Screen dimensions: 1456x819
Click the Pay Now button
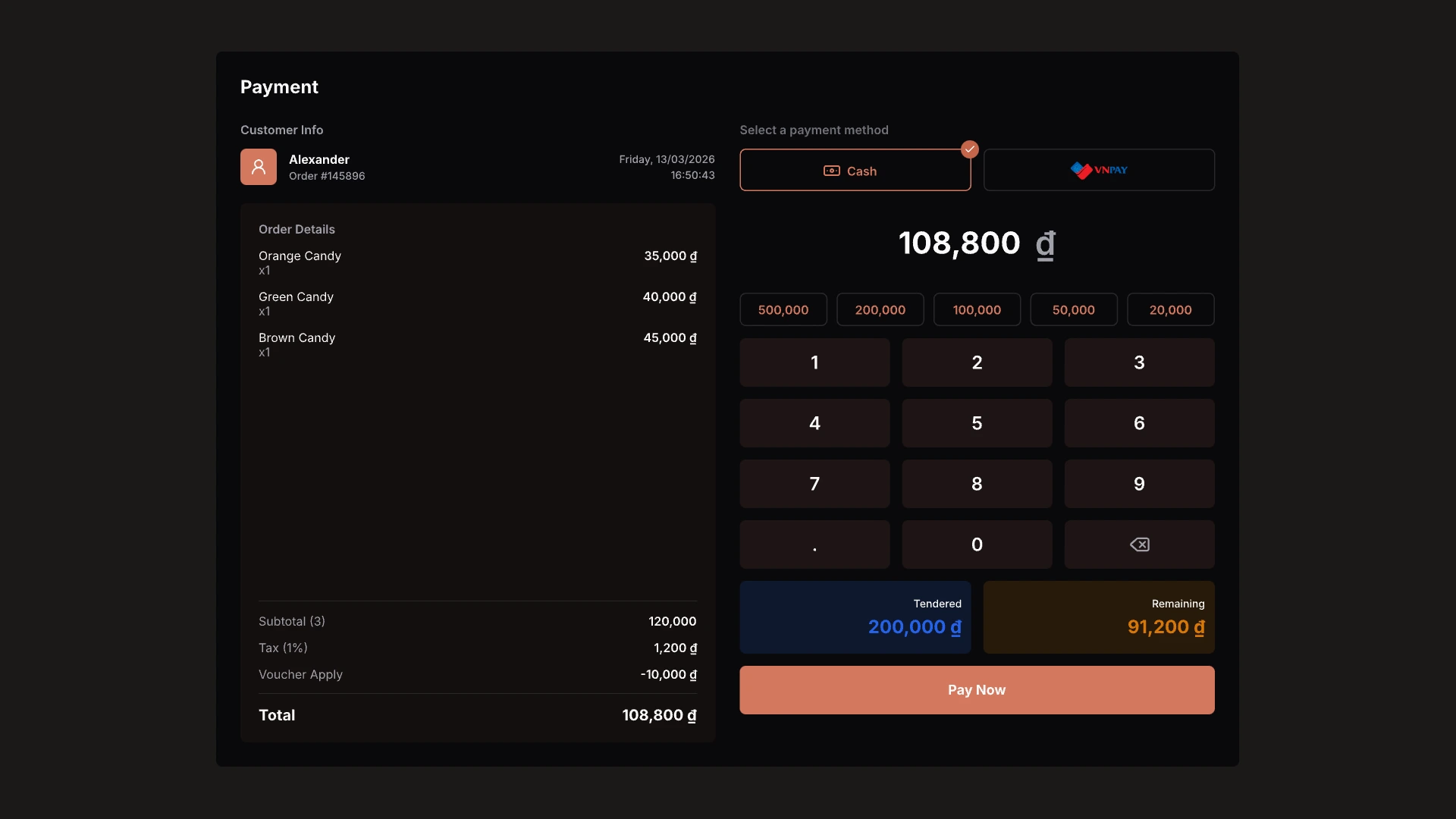pyautogui.click(x=977, y=690)
